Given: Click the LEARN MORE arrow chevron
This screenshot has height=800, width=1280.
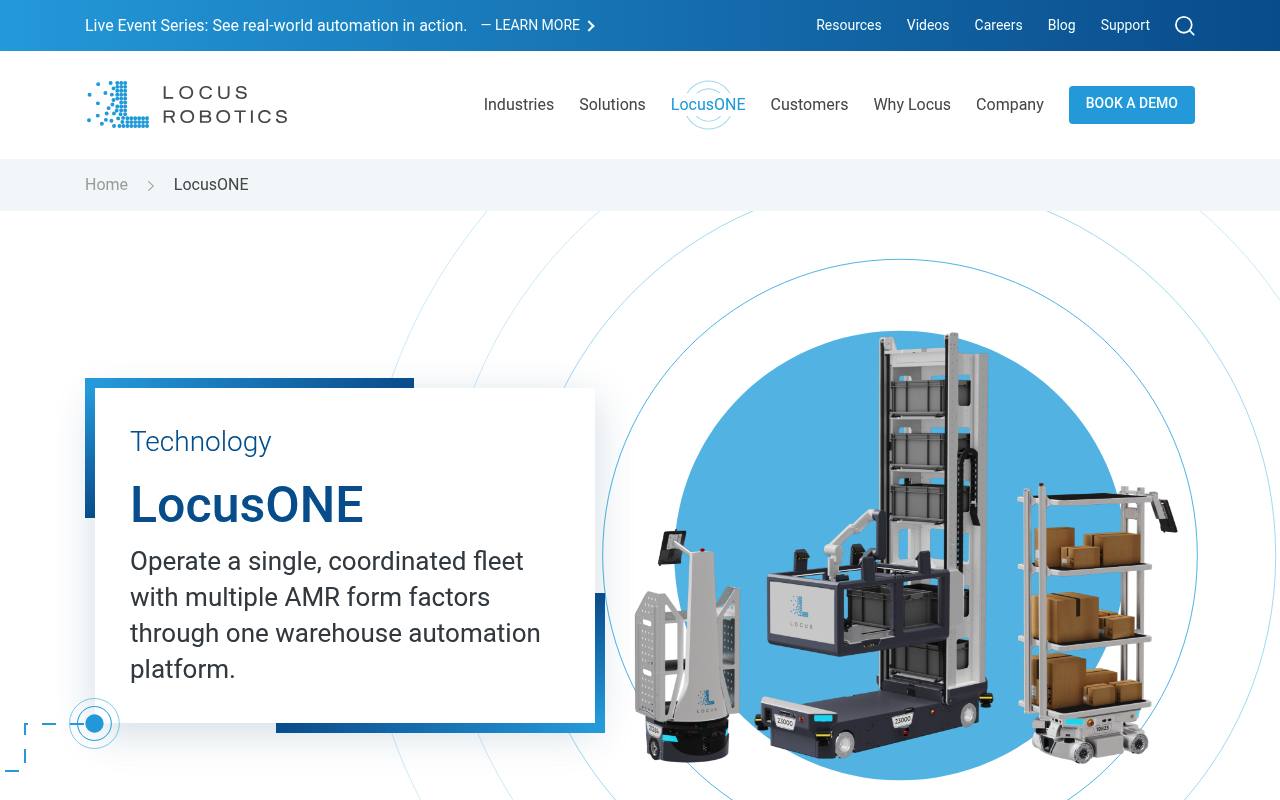Looking at the screenshot, I should [x=591, y=26].
